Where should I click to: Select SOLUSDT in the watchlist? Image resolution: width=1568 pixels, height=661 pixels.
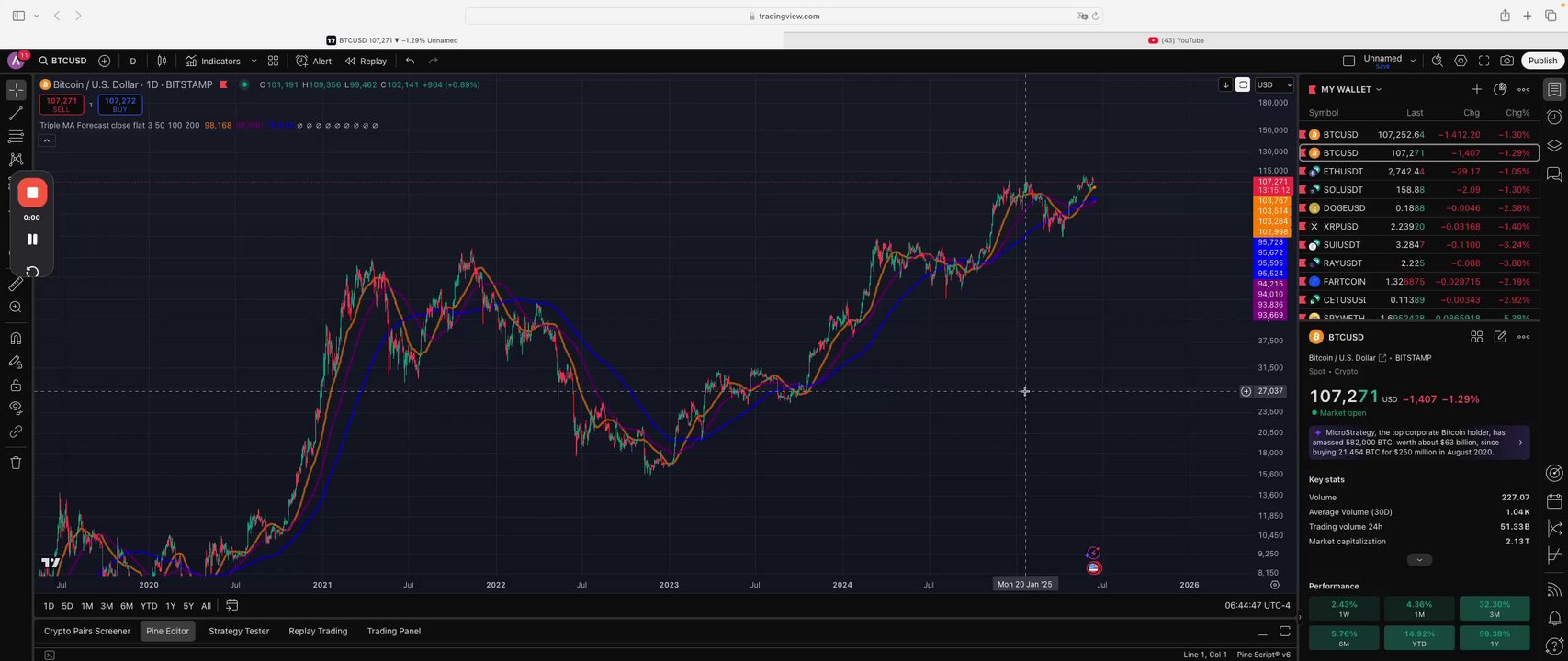click(1418, 190)
